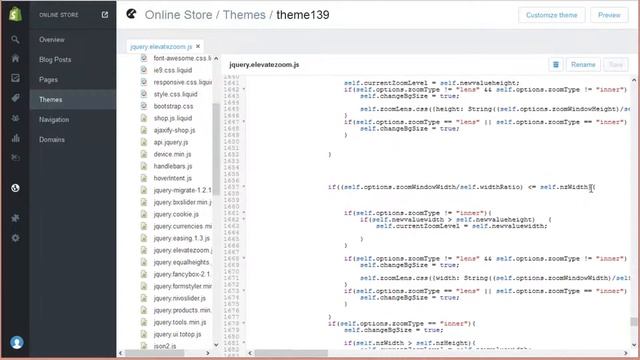Select the Online Store globe icon
This screenshot has width=640, height=360.
[15, 188]
